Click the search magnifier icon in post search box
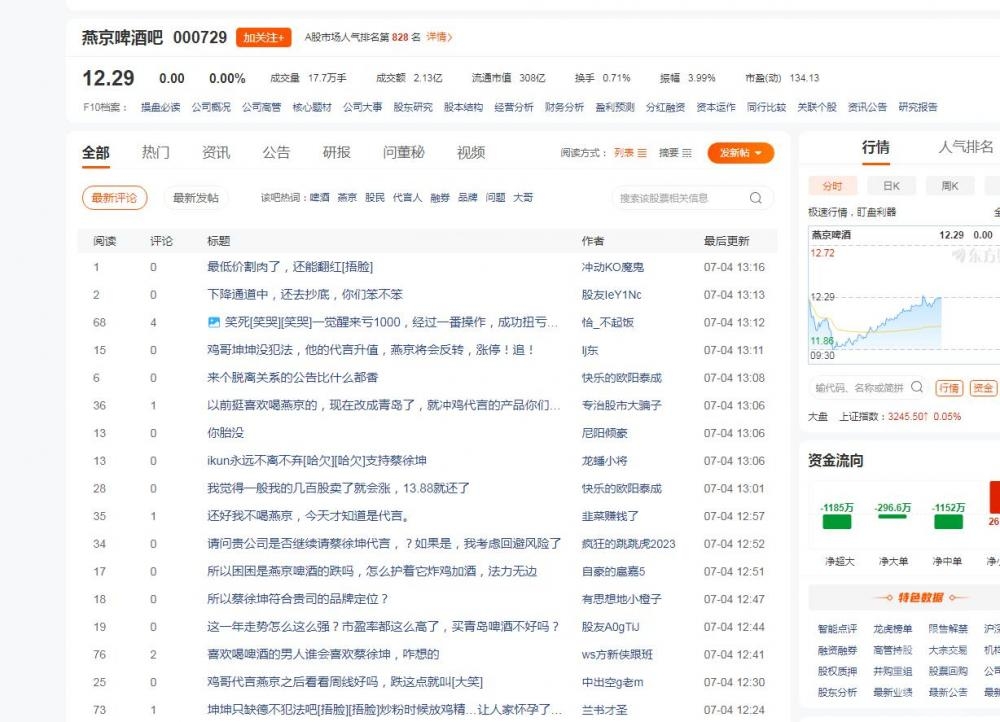The width and height of the screenshot is (1000, 722). pos(756,198)
